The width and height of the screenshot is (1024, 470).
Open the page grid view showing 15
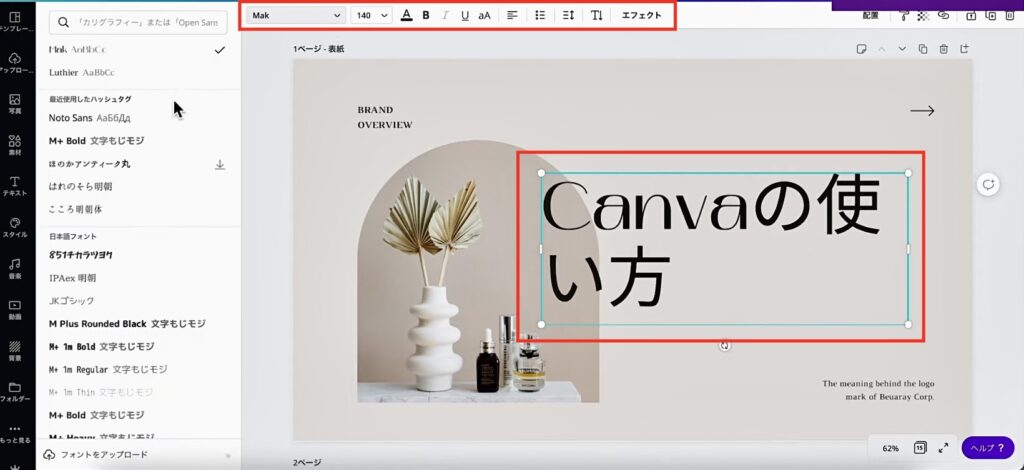[x=920, y=448]
